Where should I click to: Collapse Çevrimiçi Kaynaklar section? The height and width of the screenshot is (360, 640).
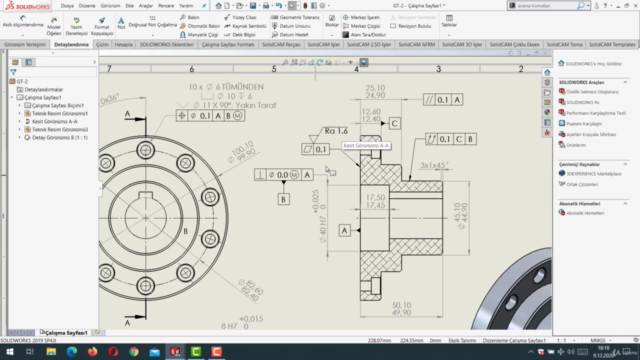click(x=625, y=164)
